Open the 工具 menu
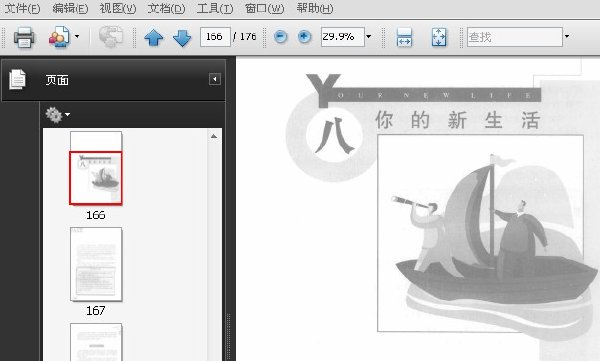The image size is (600, 361). pos(215,8)
